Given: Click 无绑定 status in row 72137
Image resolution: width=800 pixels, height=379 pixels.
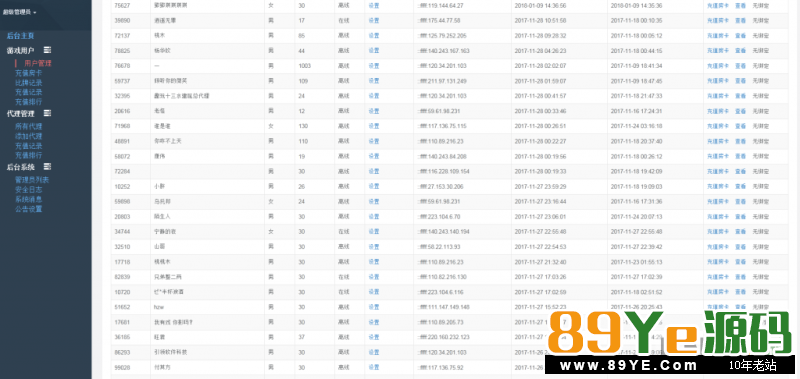Looking at the screenshot, I should tap(761, 36).
